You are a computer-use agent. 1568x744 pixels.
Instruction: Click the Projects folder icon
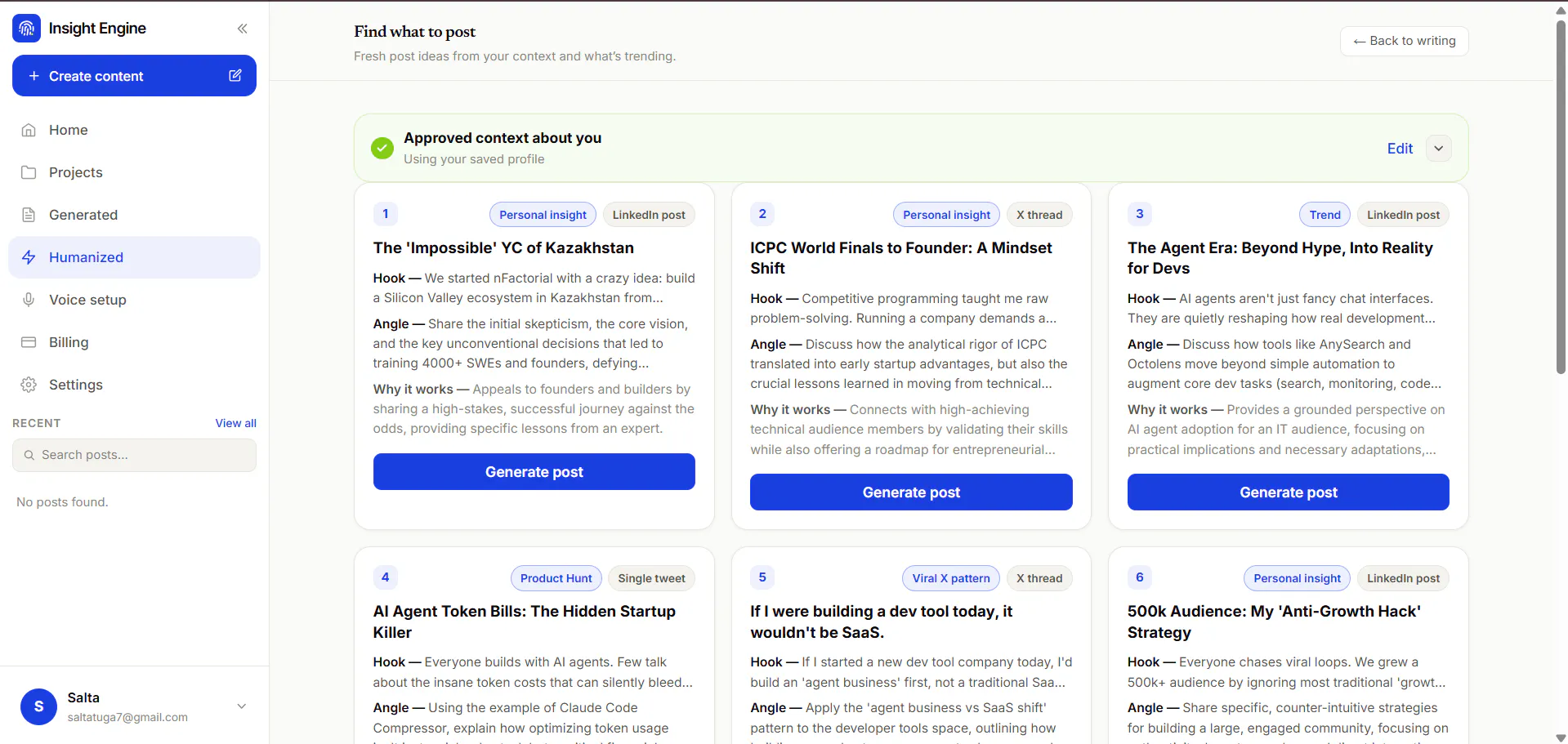pos(29,172)
